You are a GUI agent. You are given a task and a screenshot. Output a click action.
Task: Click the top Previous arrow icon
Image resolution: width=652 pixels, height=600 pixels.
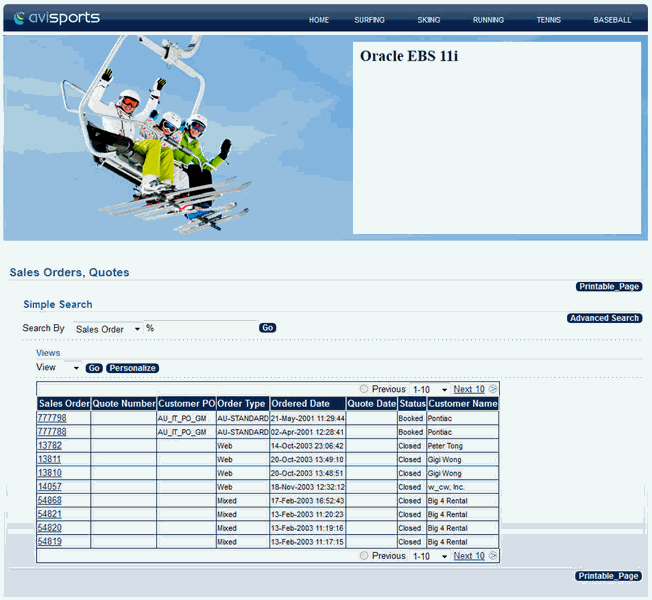coord(364,389)
